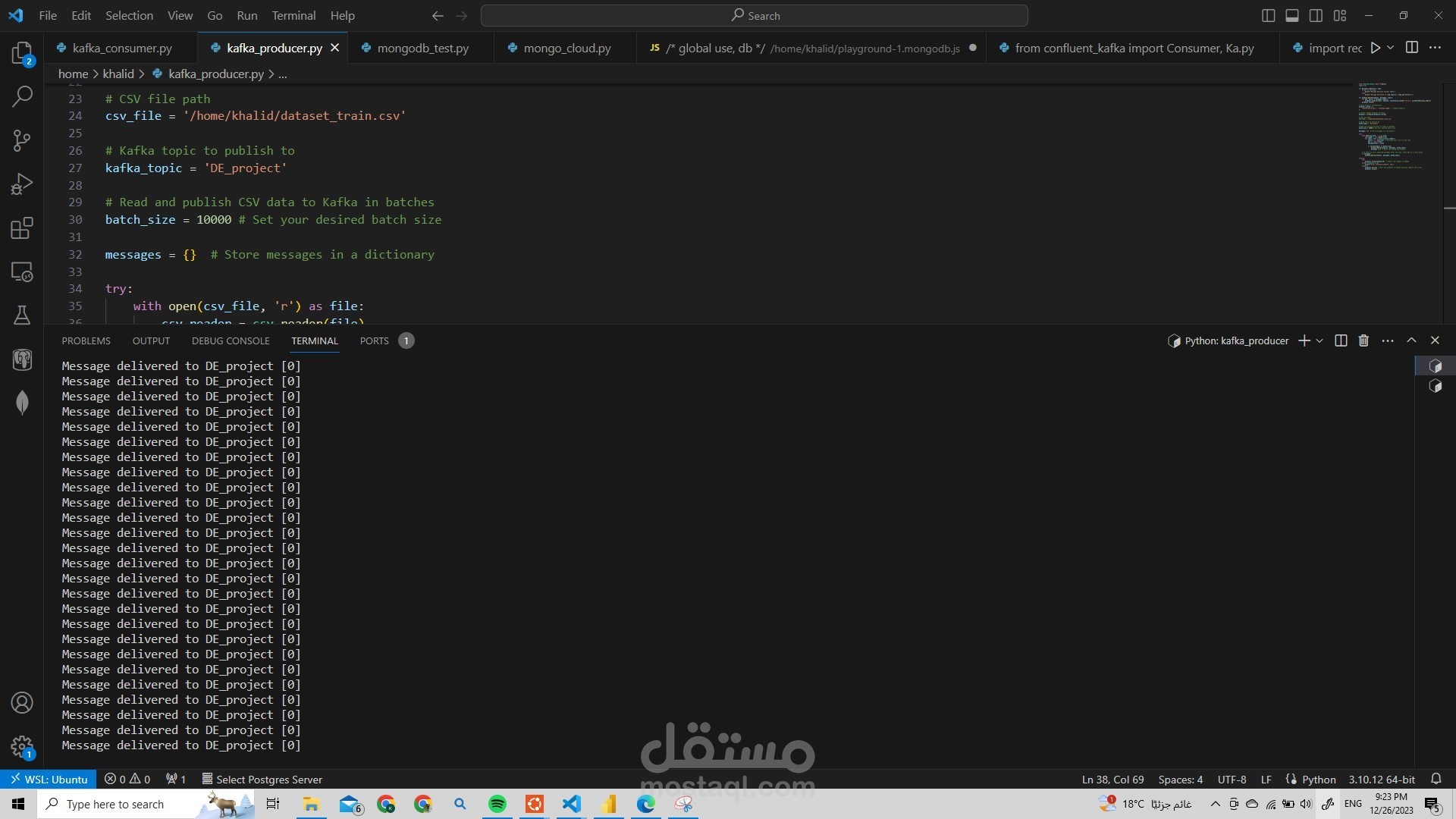The height and width of the screenshot is (819, 1456).
Task: Open the Testing flask view
Action: coord(22,315)
